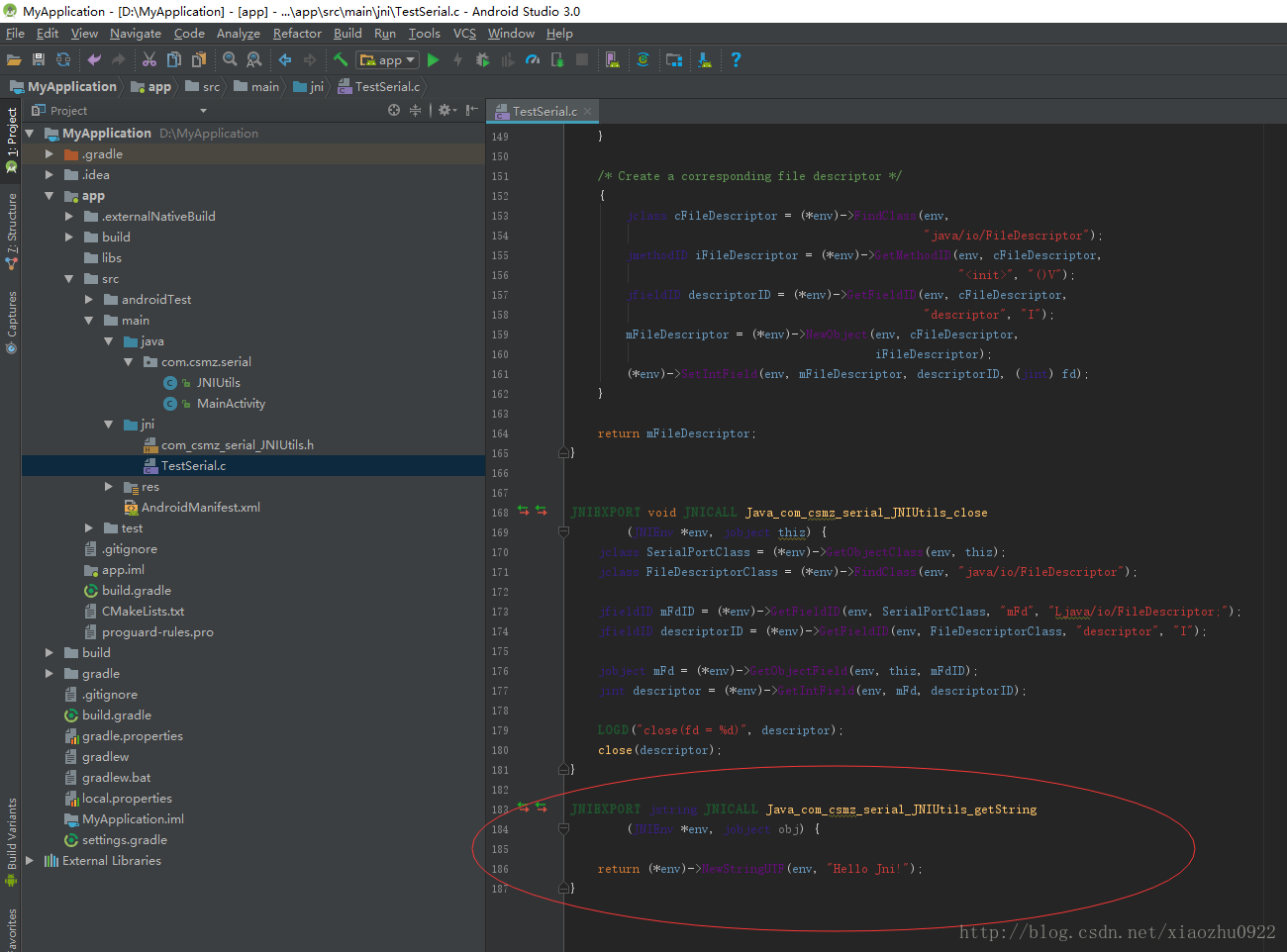Collapse the com.csmz.serial package
This screenshot has width=1287, height=952.
[x=129, y=362]
